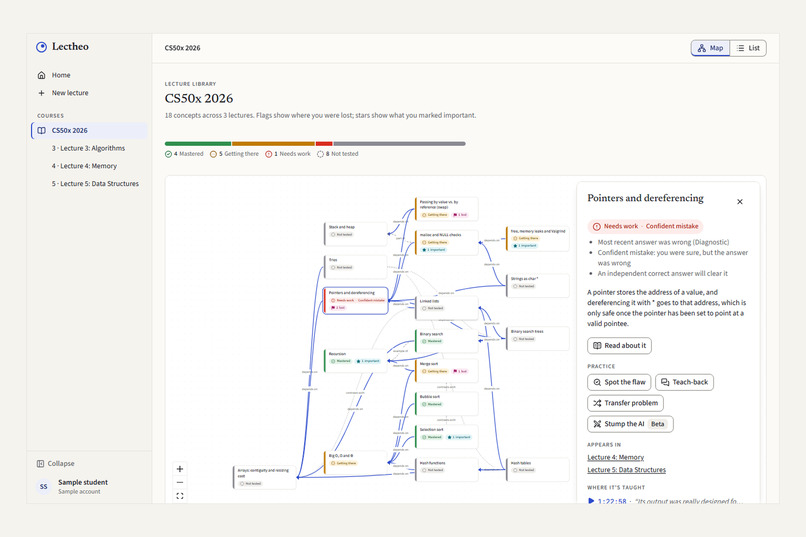Close the Pointers and dereferencing panel
The height and width of the screenshot is (537, 806).
pyautogui.click(x=740, y=201)
